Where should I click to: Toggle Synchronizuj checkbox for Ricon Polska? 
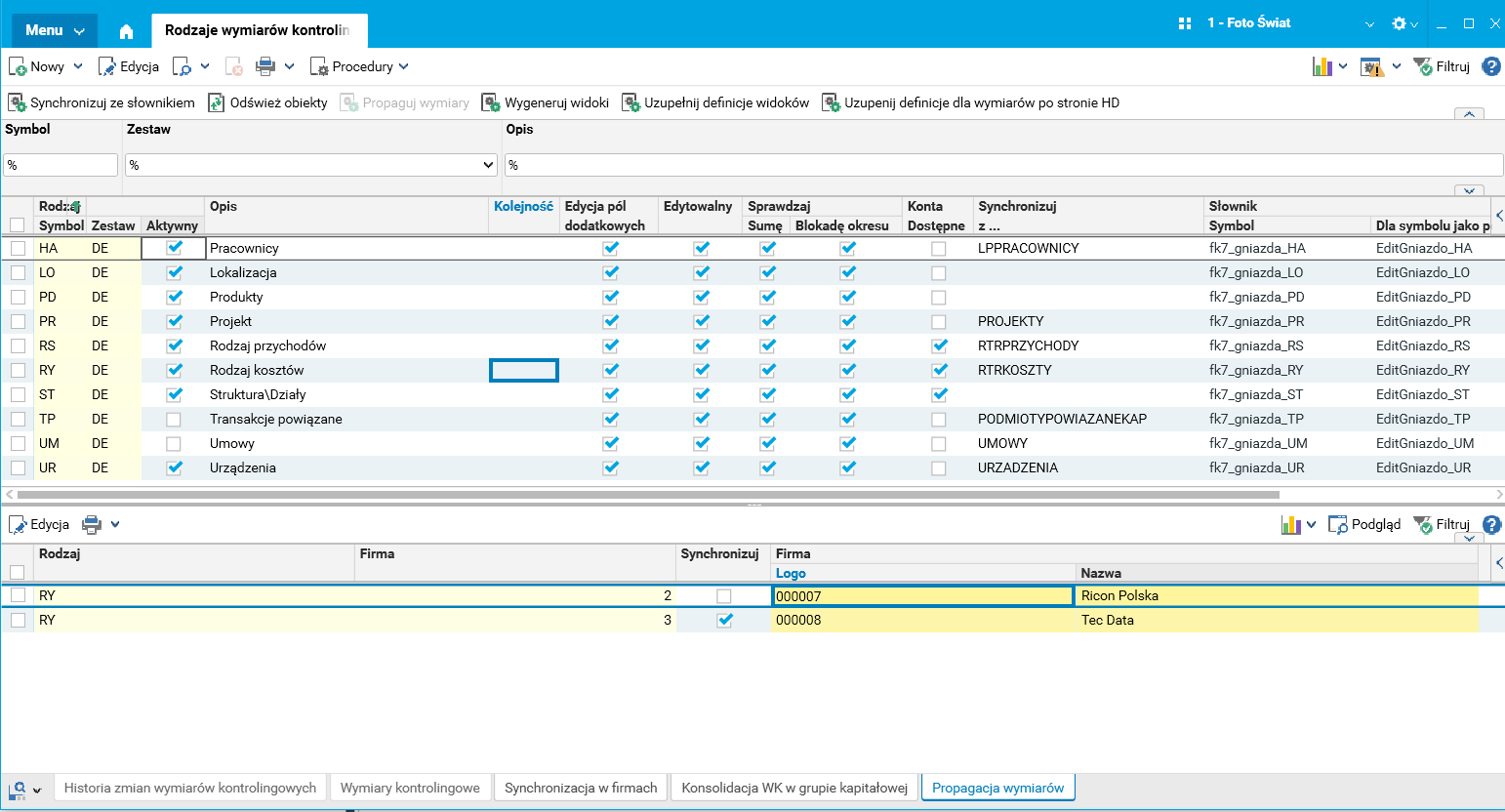point(723,595)
